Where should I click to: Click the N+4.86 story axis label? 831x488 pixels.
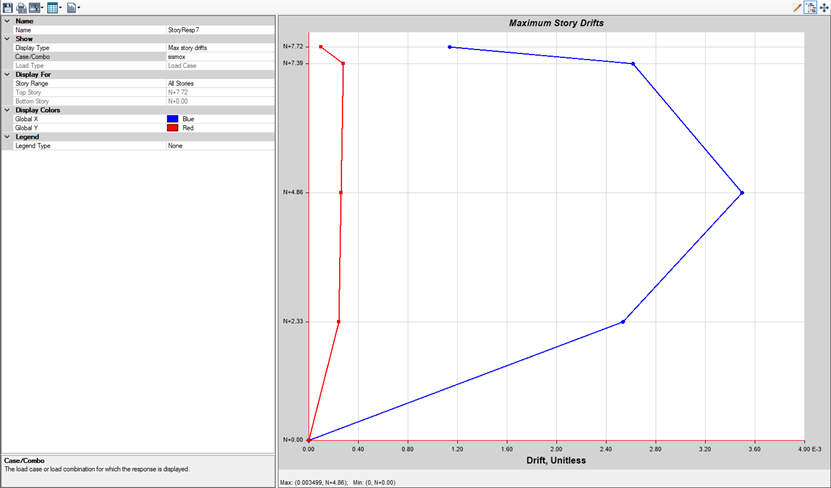click(293, 192)
